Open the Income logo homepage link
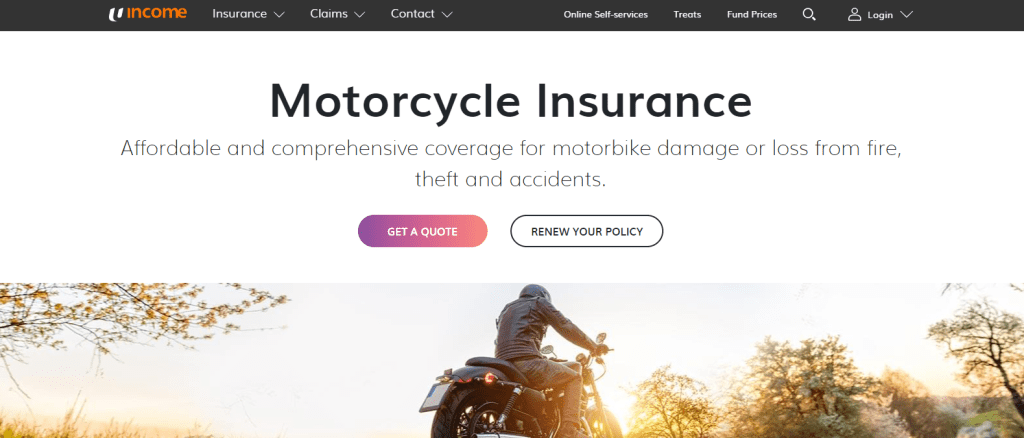Viewport: 1024px width, 438px height. (148, 14)
